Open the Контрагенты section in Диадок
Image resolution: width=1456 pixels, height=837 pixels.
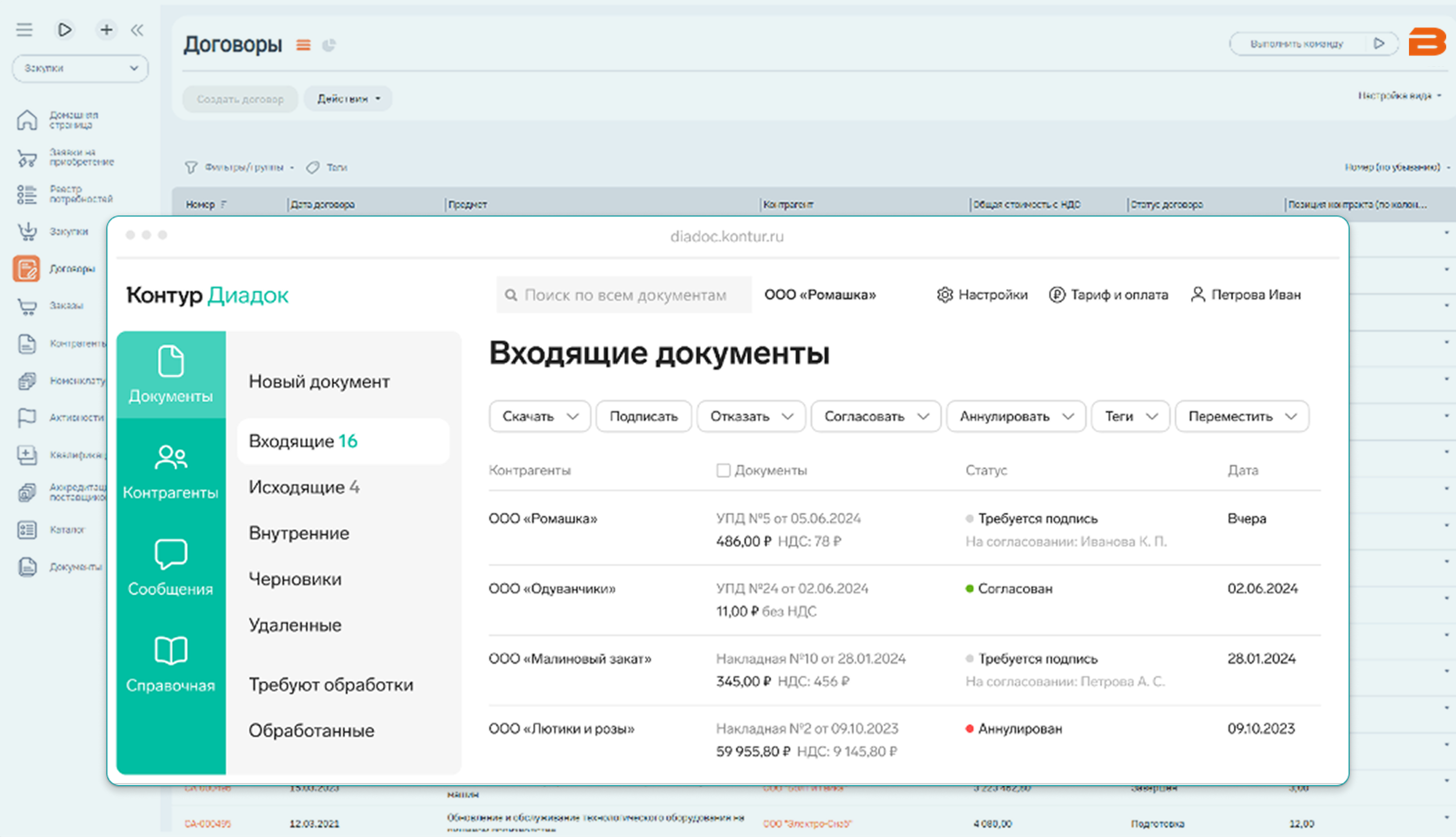click(x=171, y=472)
